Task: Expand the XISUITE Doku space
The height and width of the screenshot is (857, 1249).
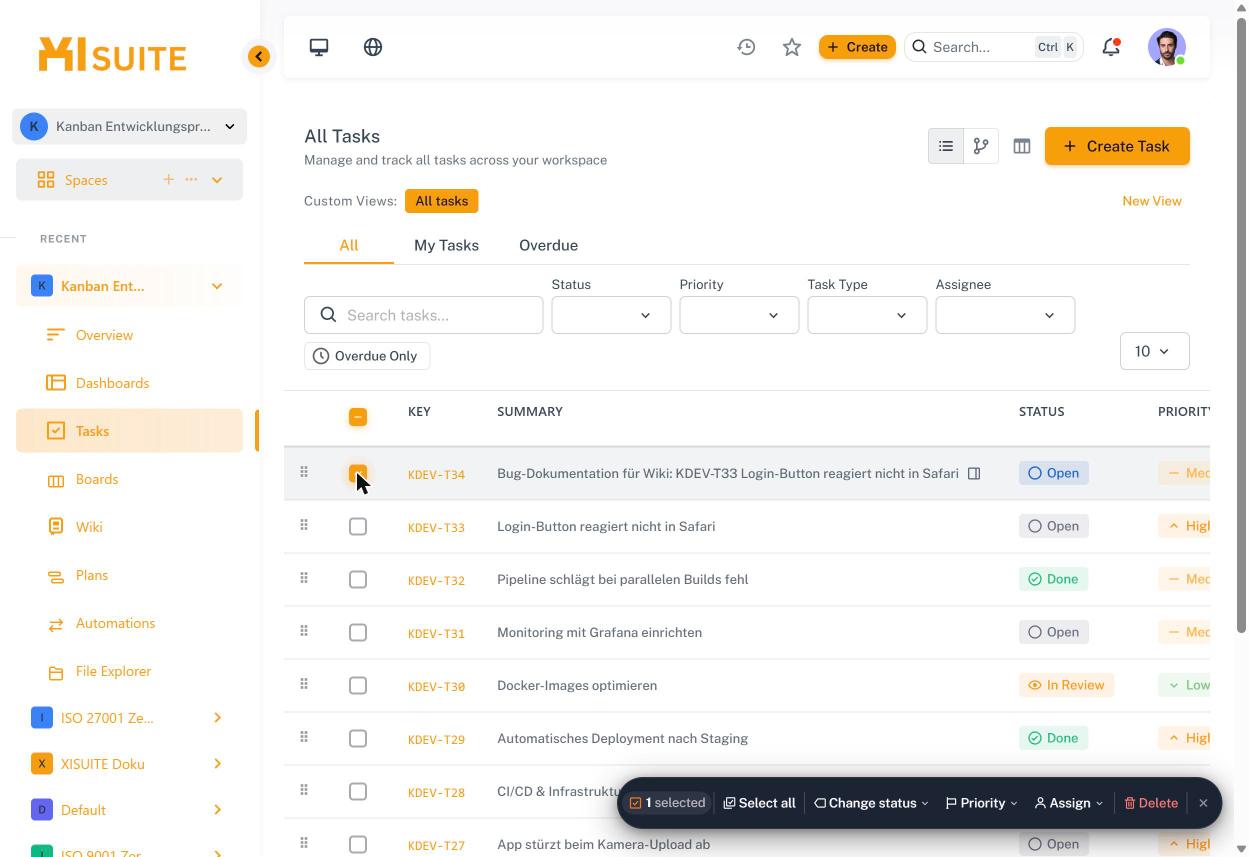Action: pyautogui.click(x=217, y=764)
